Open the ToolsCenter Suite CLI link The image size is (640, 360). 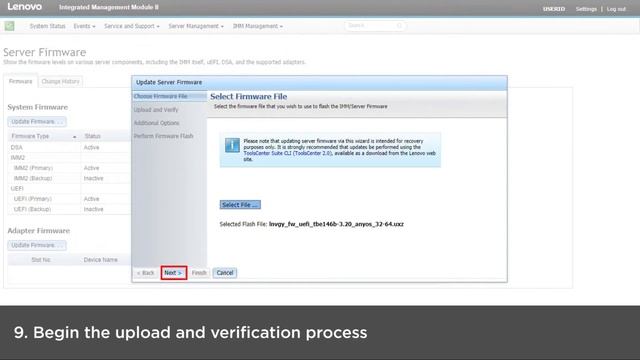click(x=288, y=153)
